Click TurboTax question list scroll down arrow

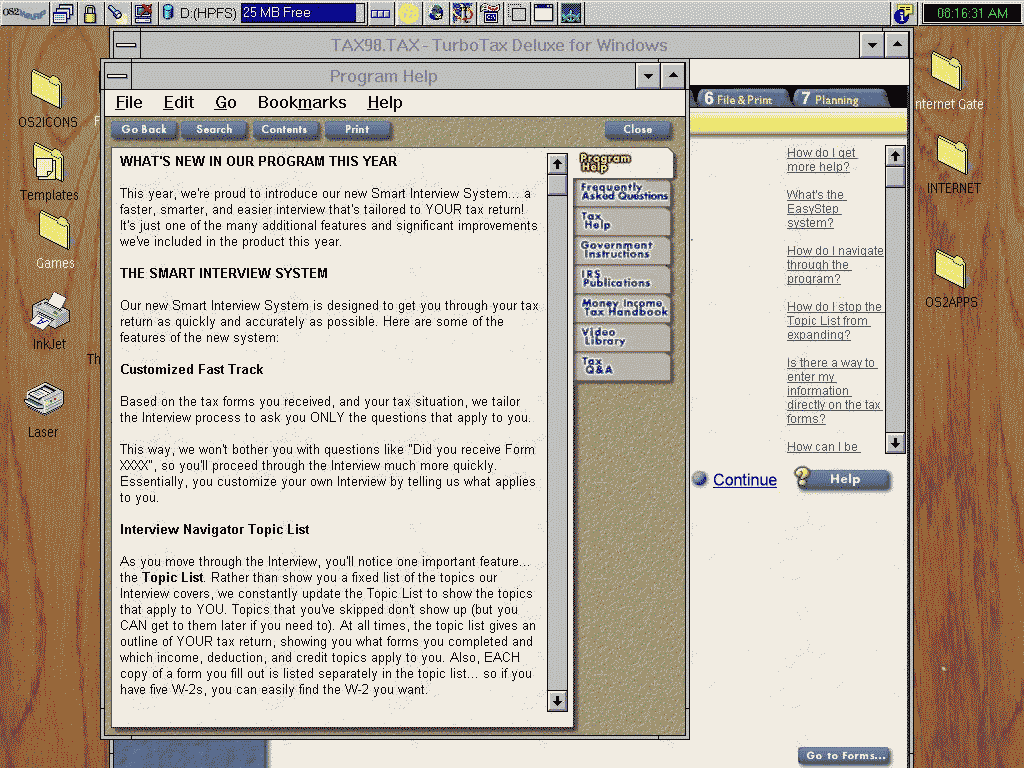[x=895, y=442]
